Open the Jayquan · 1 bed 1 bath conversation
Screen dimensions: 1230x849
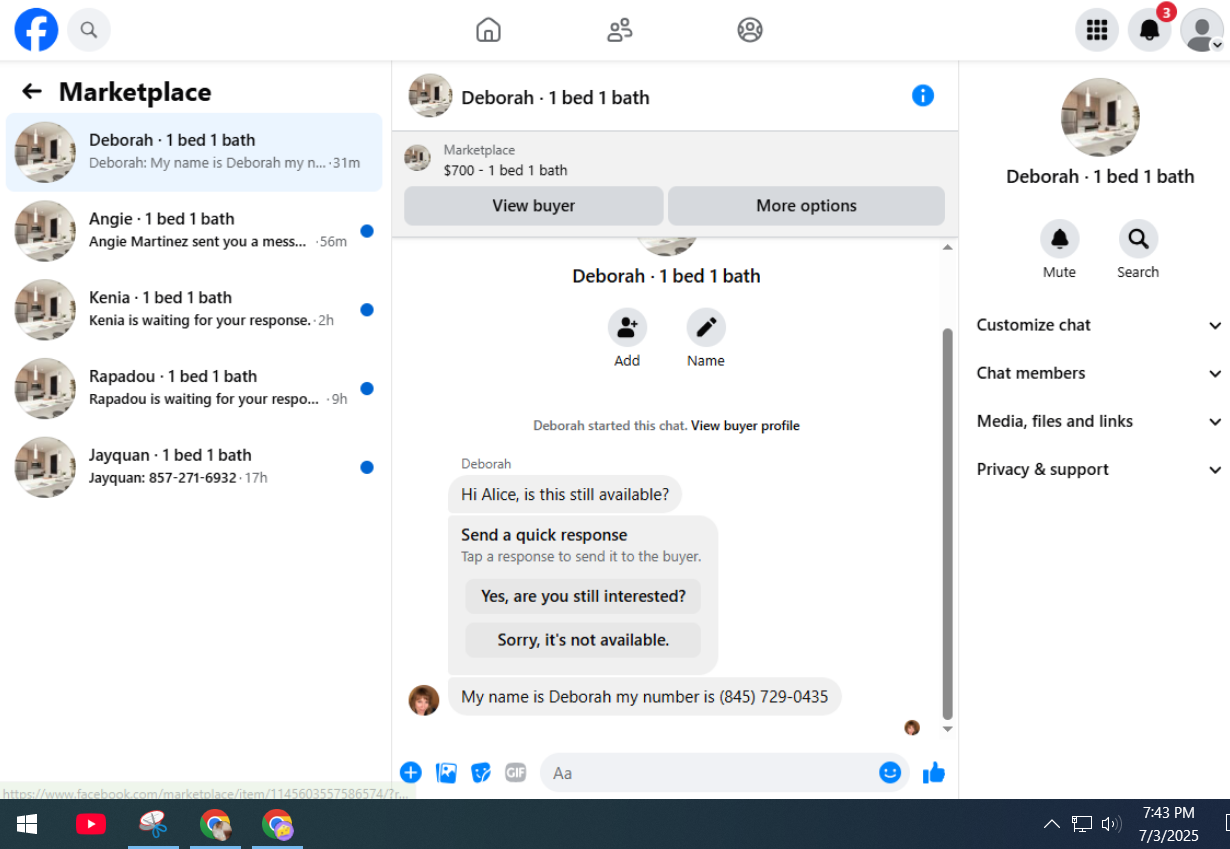click(194, 467)
